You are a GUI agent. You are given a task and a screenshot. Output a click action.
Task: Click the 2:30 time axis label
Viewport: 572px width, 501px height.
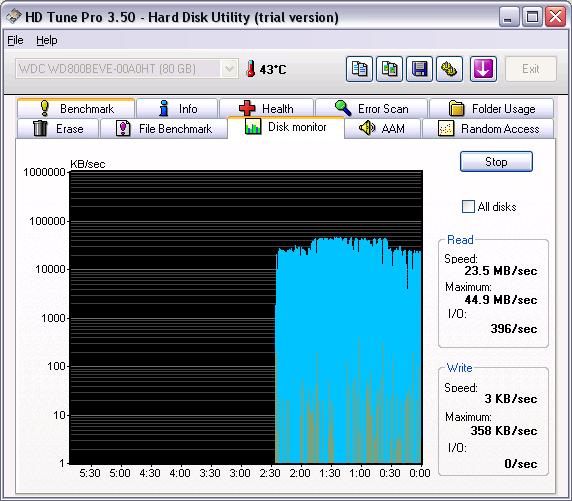[x=270, y=473]
